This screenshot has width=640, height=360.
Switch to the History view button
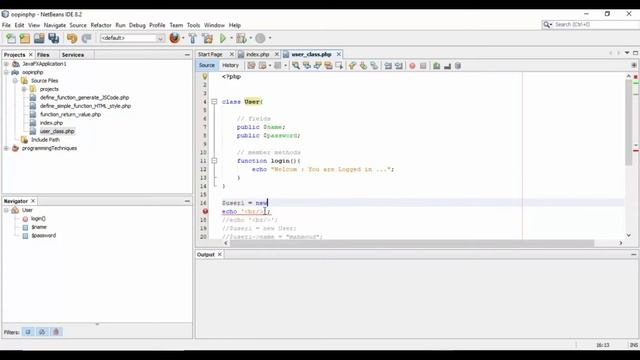230,65
